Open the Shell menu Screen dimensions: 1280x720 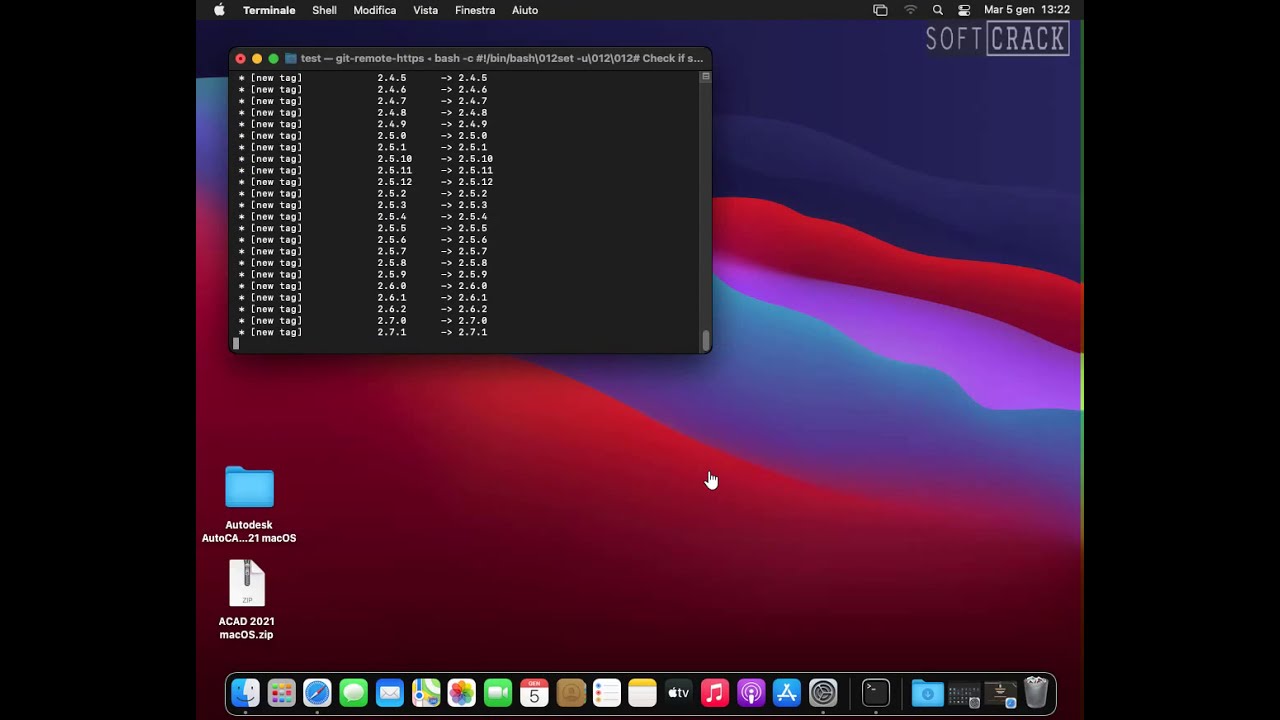[x=324, y=10]
